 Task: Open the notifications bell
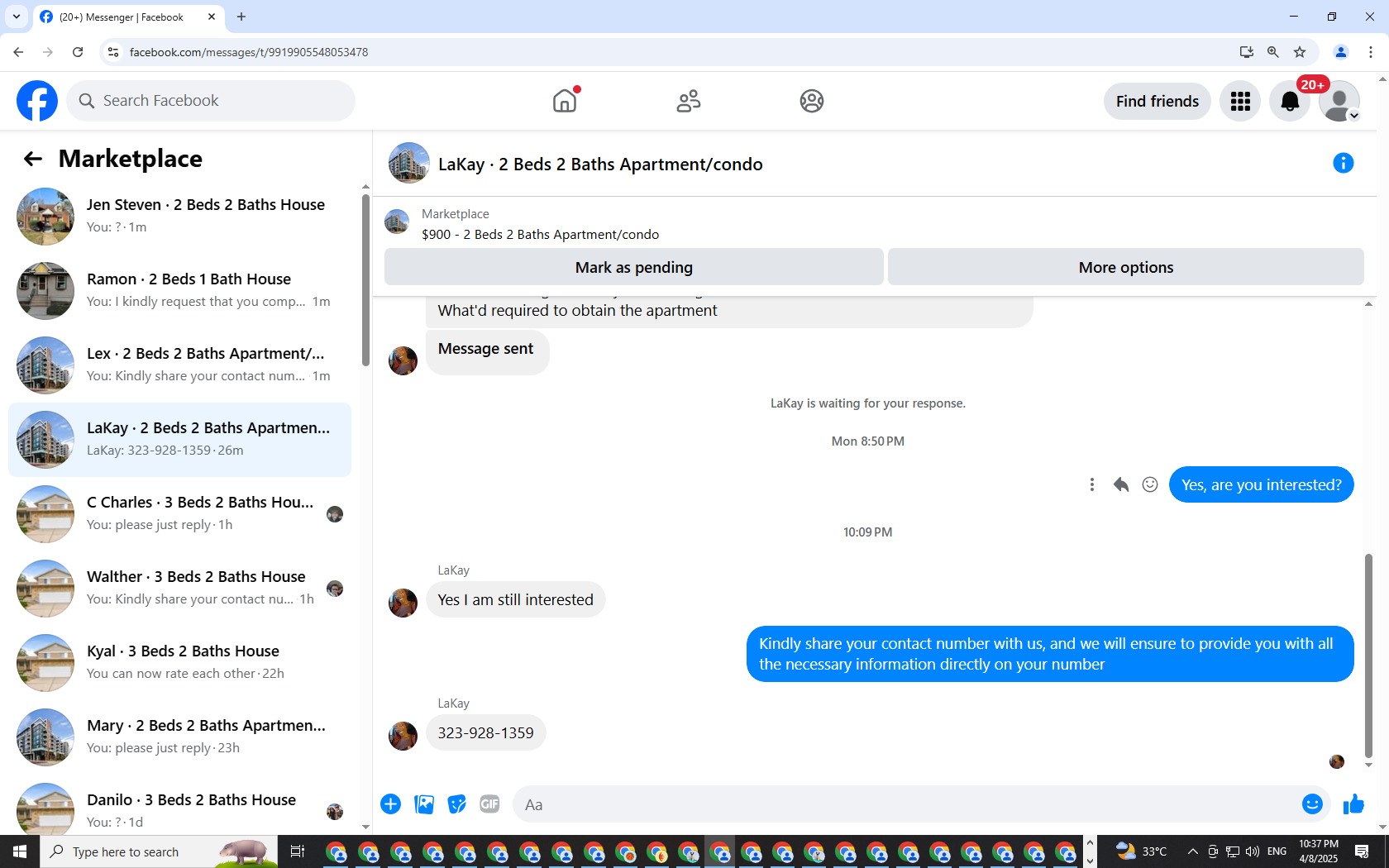click(1290, 101)
